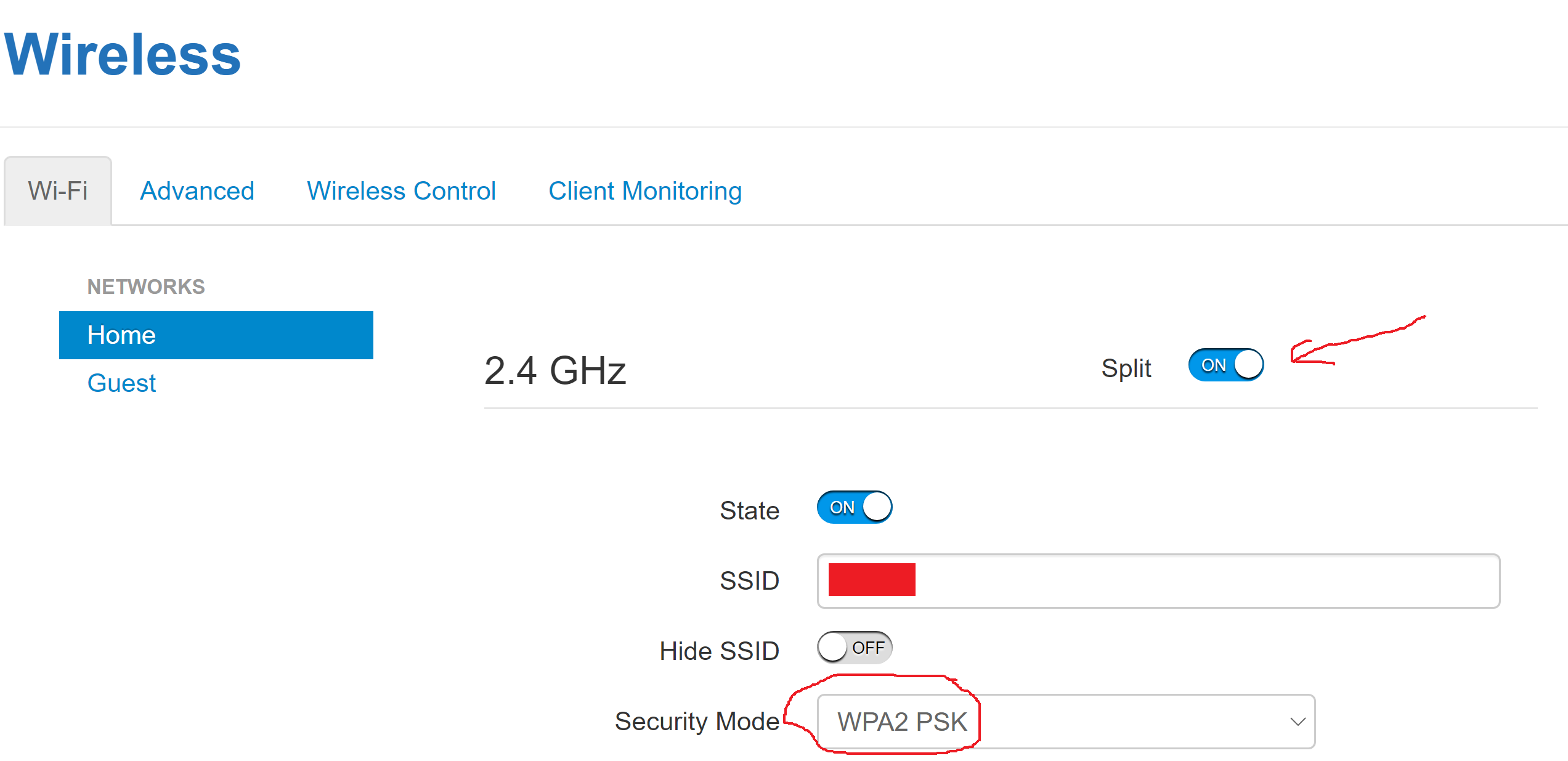Viewport: 1568px width, 761px height.
Task: Open the Wireless Control tab
Action: 401,191
